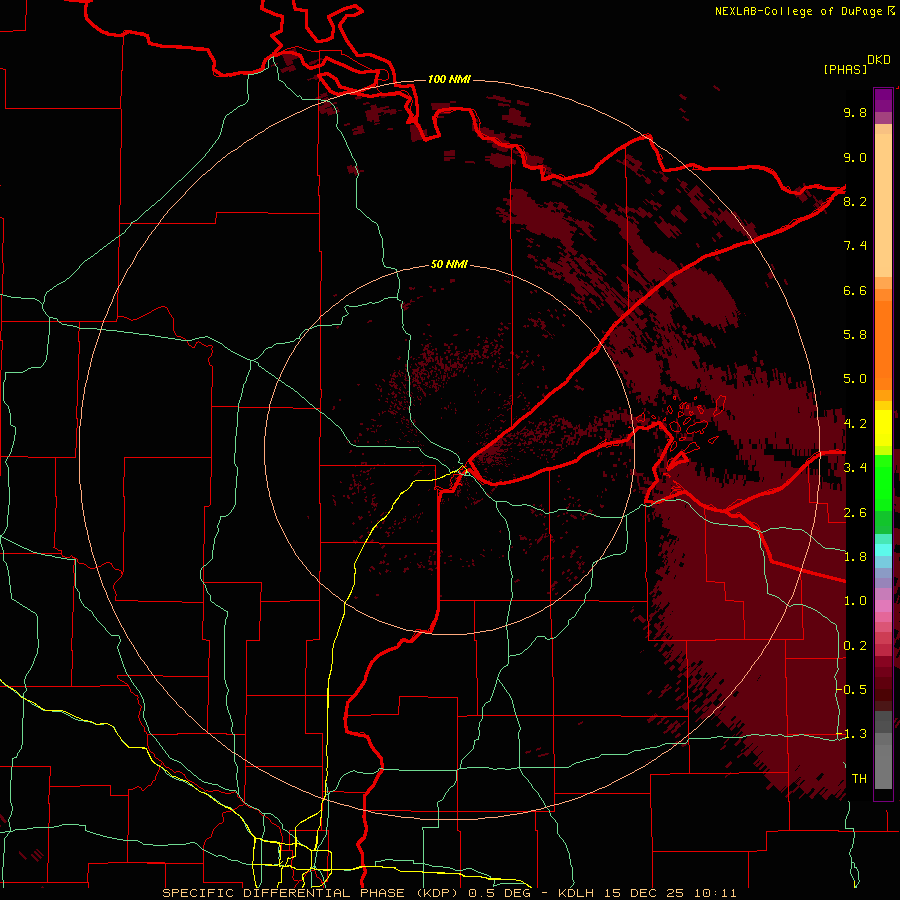Pick the purple top segment of color bar
The width and height of the screenshot is (900, 900).
click(x=883, y=100)
